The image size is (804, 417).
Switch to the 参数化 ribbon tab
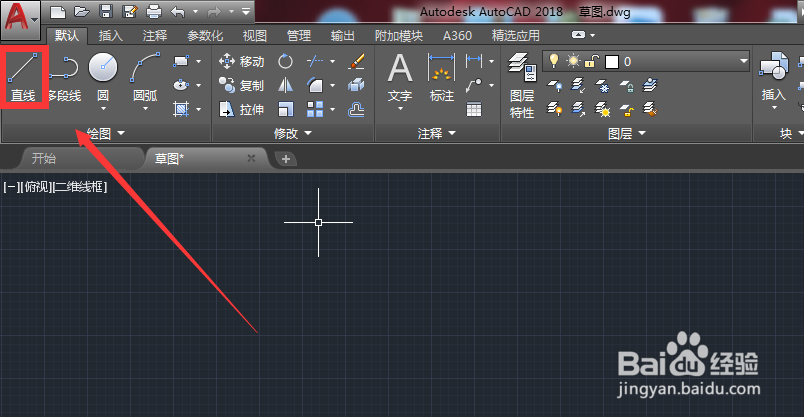point(205,35)
